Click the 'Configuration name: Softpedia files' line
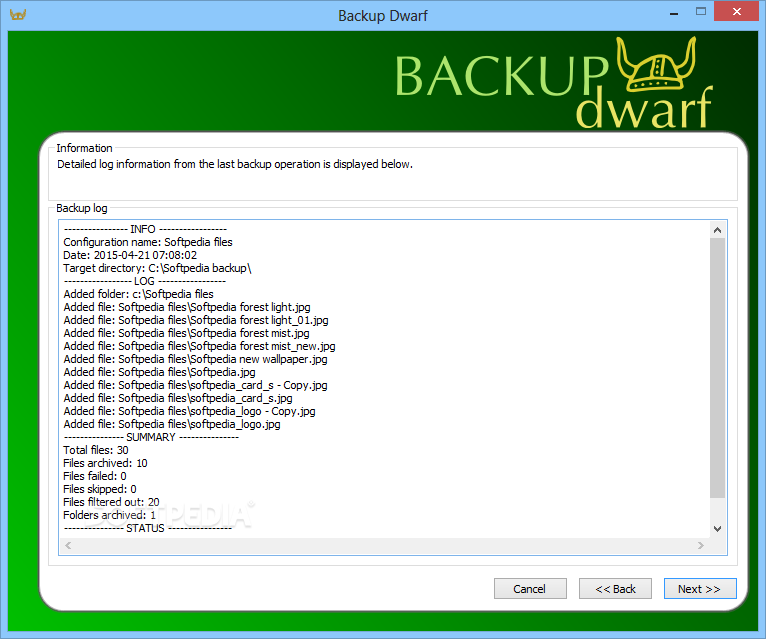This screenshot has width=766, height=639. (x=148, y=242)
